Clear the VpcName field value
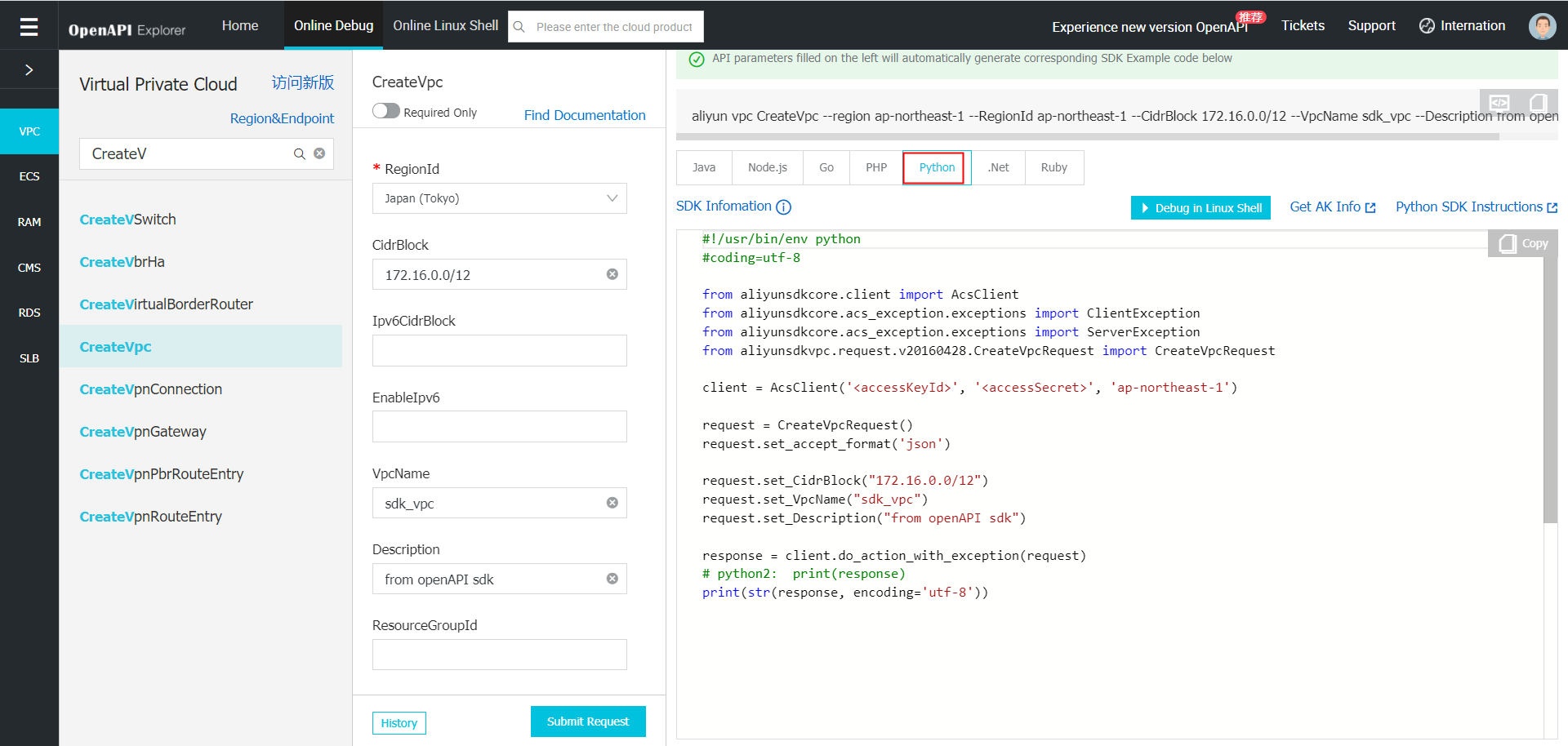The height and width of the screenshot is (746, 1568). [x=612, y=503]
